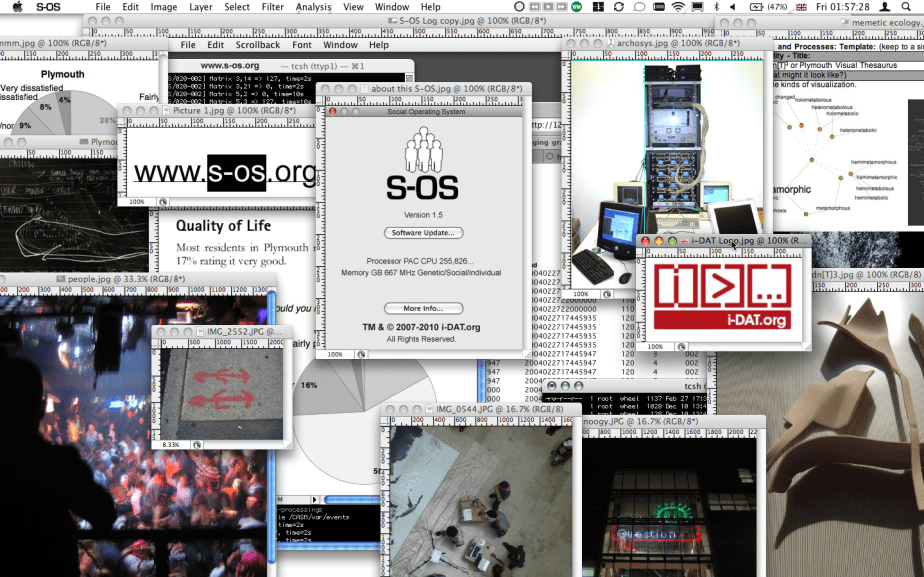Click the More Info button
Screen dimensions: 924x577
coord(423,308)
